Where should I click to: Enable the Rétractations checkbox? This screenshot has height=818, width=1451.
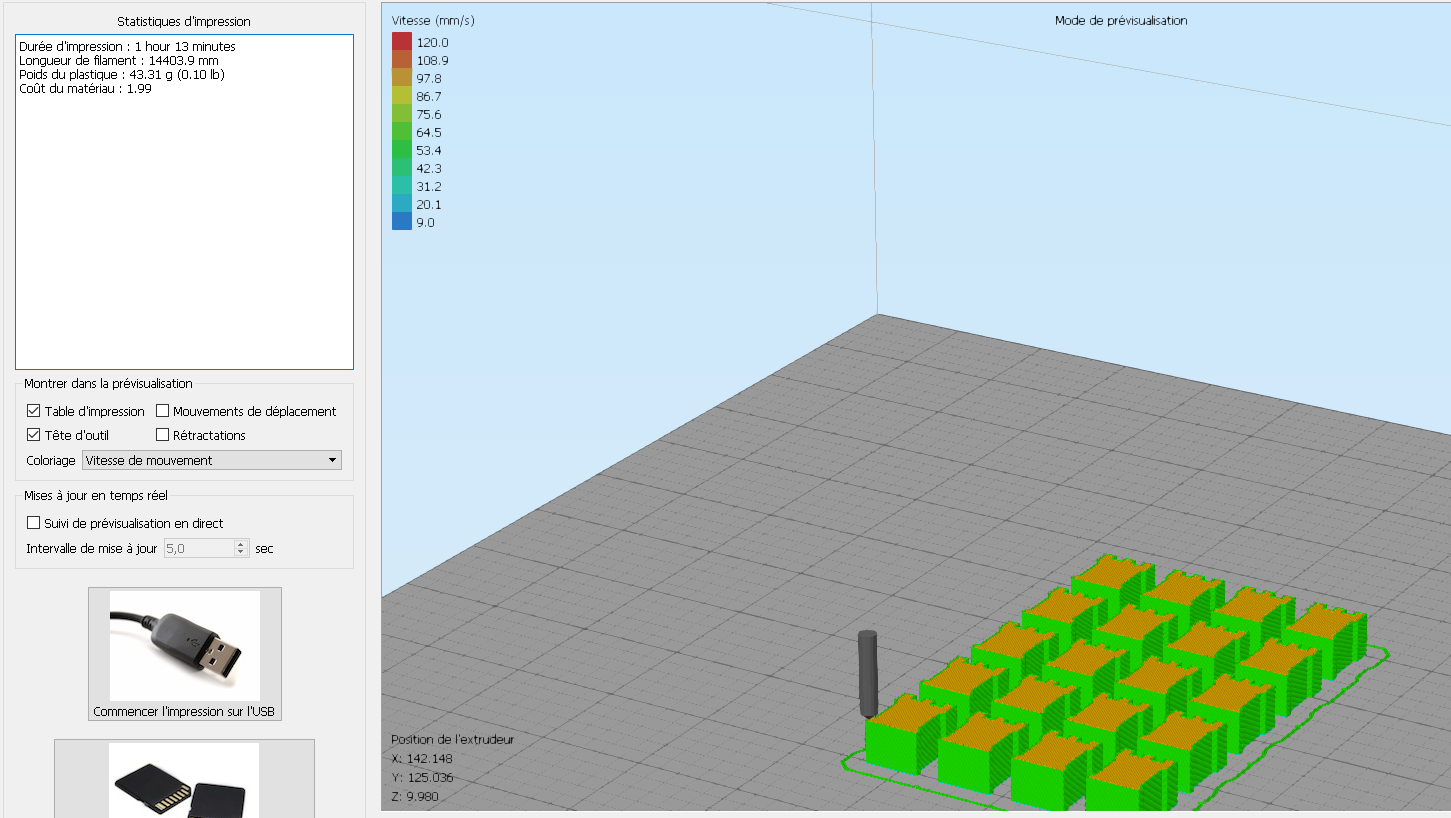tap(162, 435)
